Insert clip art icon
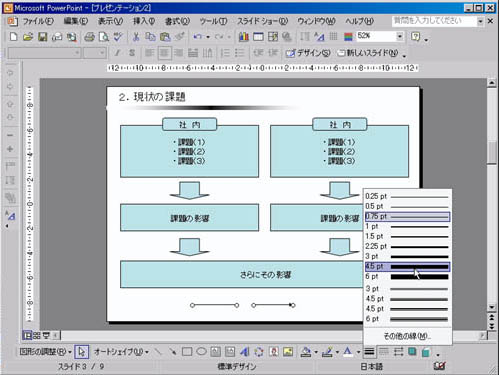 pos(274,351)
